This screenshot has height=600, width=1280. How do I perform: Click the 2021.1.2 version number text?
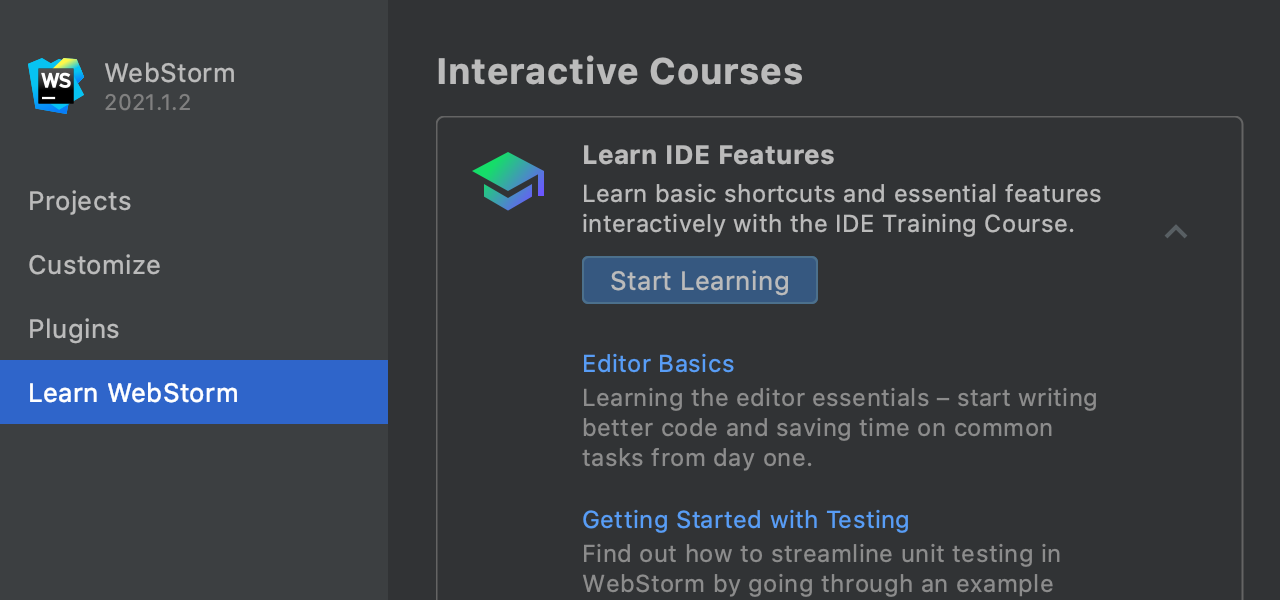tap(147, 103)
